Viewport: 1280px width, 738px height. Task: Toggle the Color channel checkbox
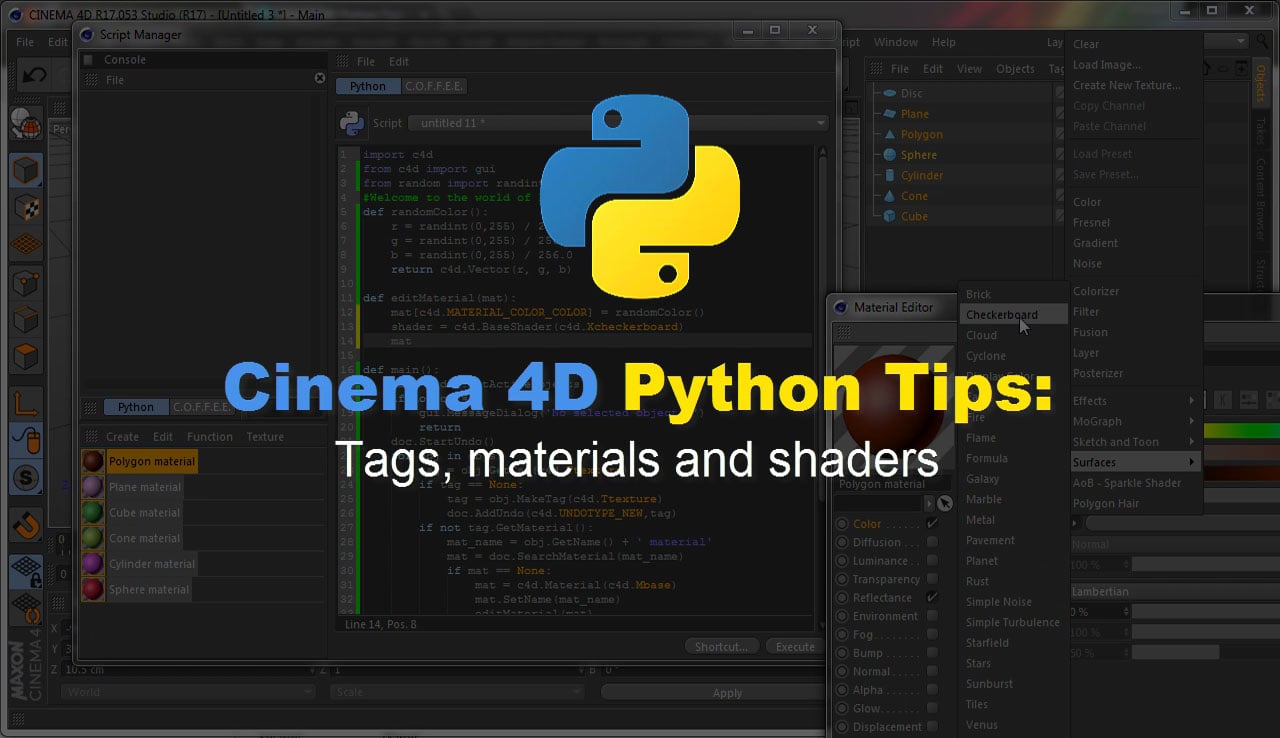(932, 523)
